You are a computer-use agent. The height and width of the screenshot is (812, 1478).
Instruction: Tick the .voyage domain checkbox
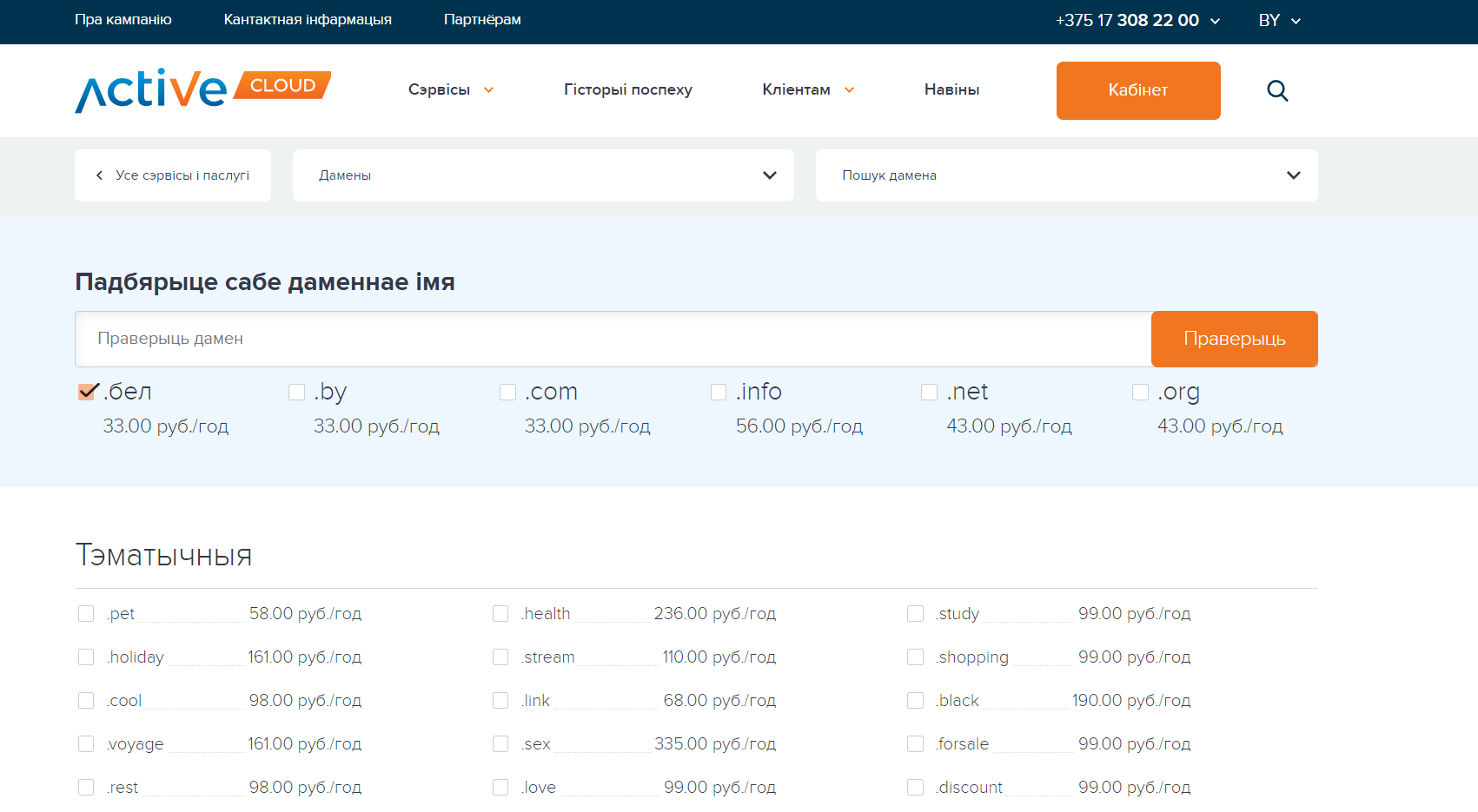86,744
